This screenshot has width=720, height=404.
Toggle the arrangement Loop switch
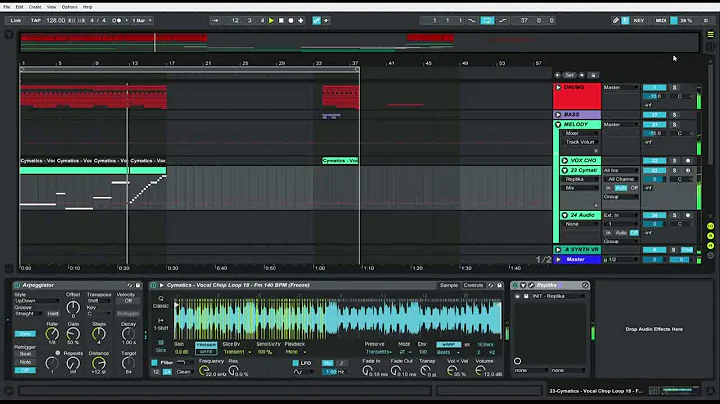click(487, 21)
